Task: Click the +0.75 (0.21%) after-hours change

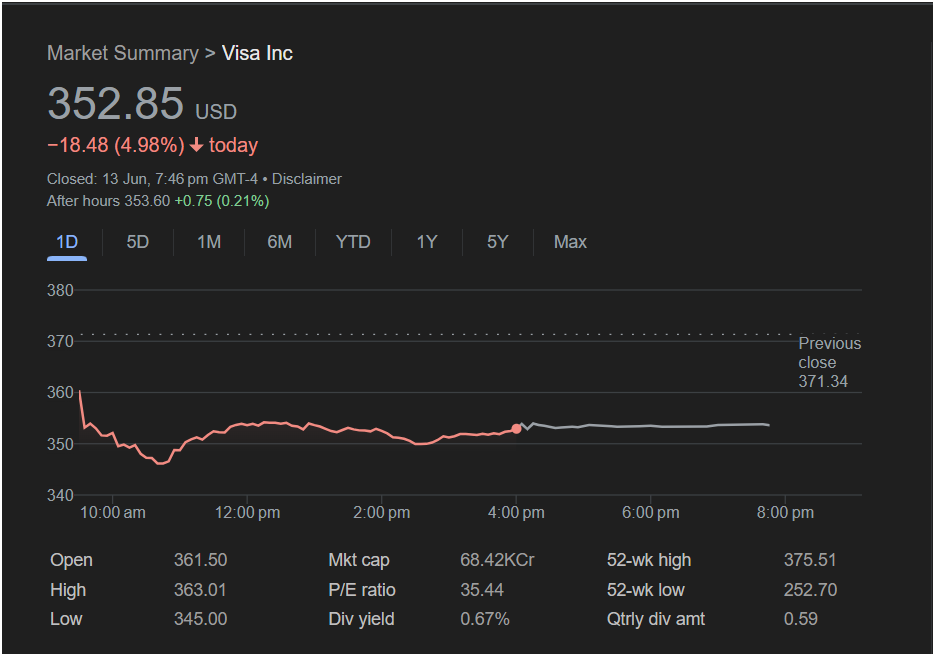Action: click(222, 201)
